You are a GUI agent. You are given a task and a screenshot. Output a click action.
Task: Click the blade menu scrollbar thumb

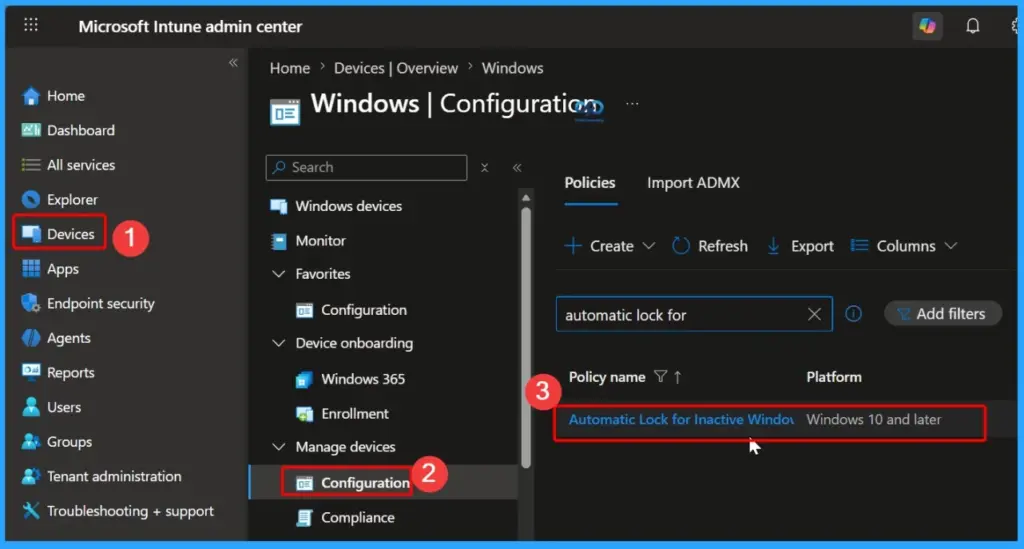coord(526,337)
